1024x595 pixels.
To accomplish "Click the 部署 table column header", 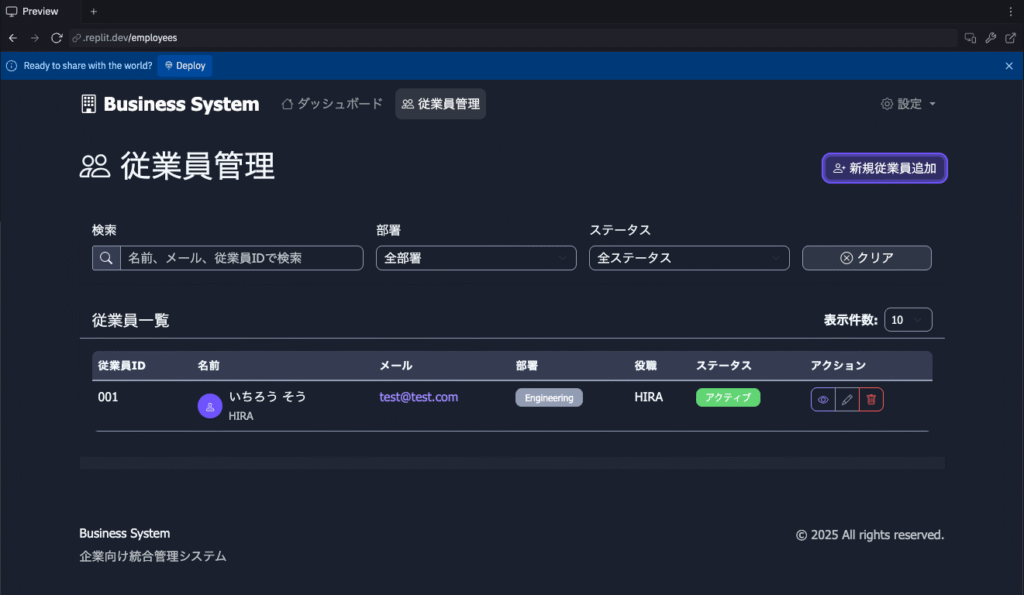I will pos(526,366).
